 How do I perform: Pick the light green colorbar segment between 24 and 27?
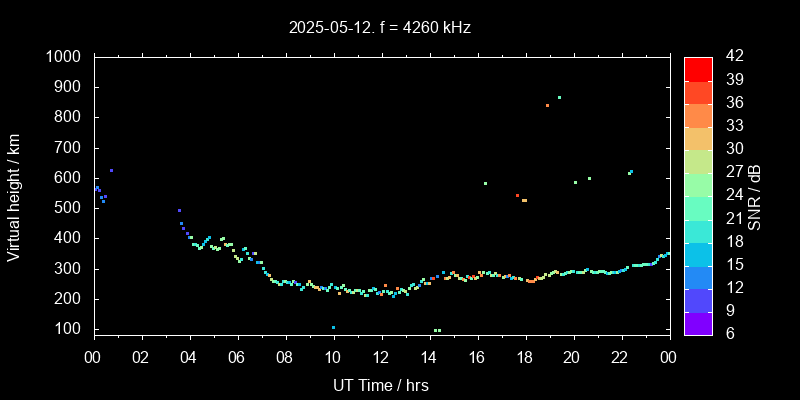(698, 184)
